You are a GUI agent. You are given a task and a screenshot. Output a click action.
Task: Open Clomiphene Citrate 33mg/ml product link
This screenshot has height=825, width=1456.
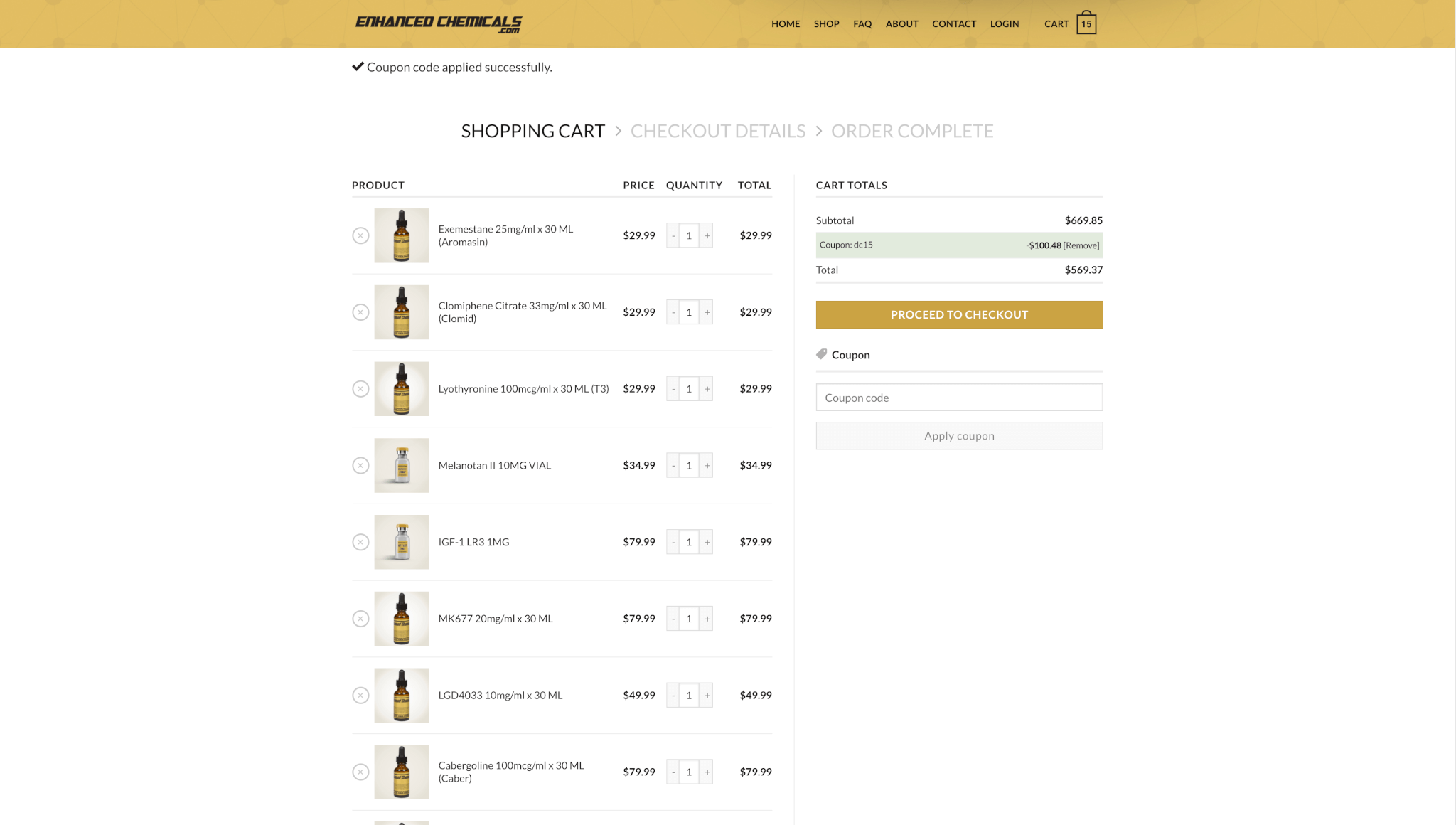tap(523, 312)
